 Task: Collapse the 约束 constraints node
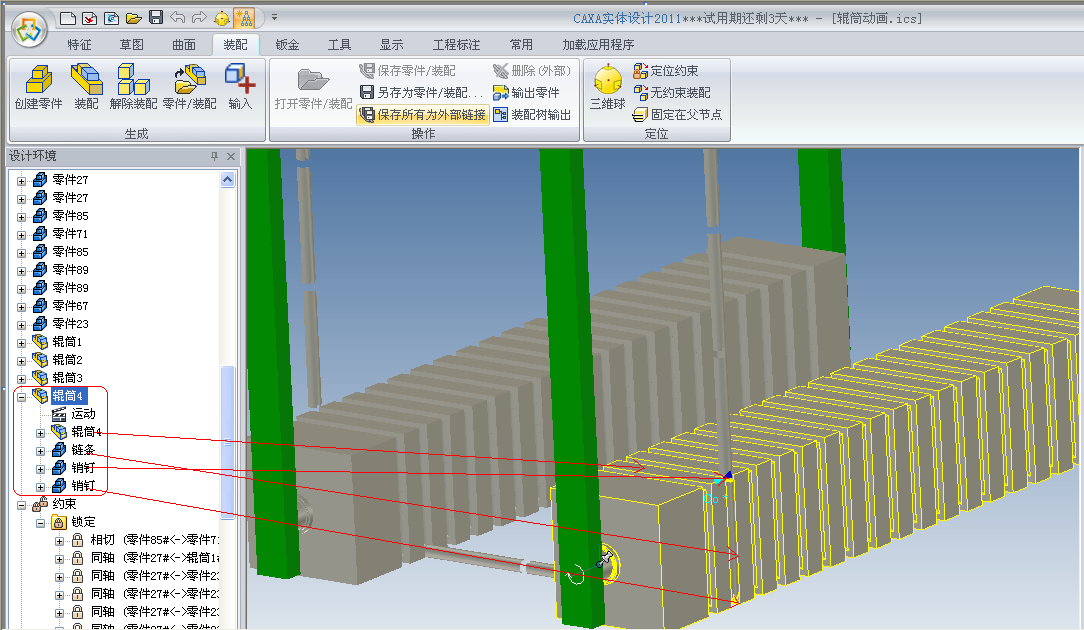[21, 505]
